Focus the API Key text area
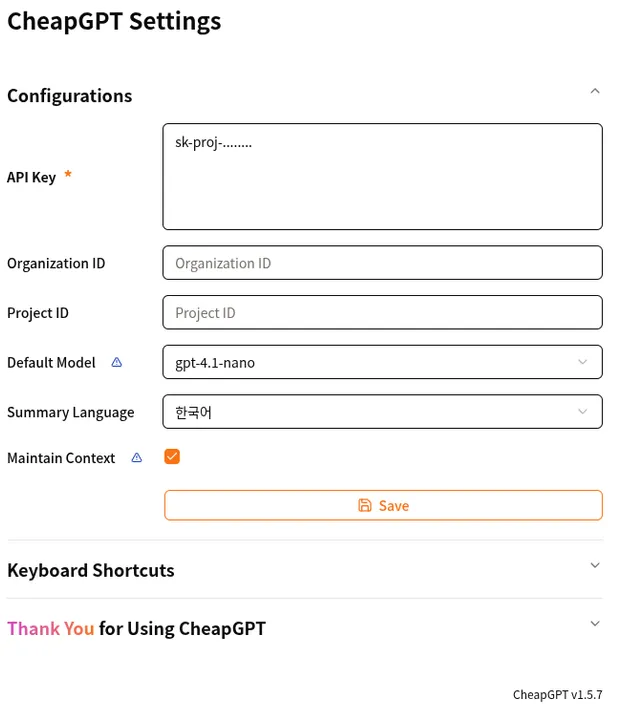Viewport: 623px width, 720px height. [x=382, y=177]
